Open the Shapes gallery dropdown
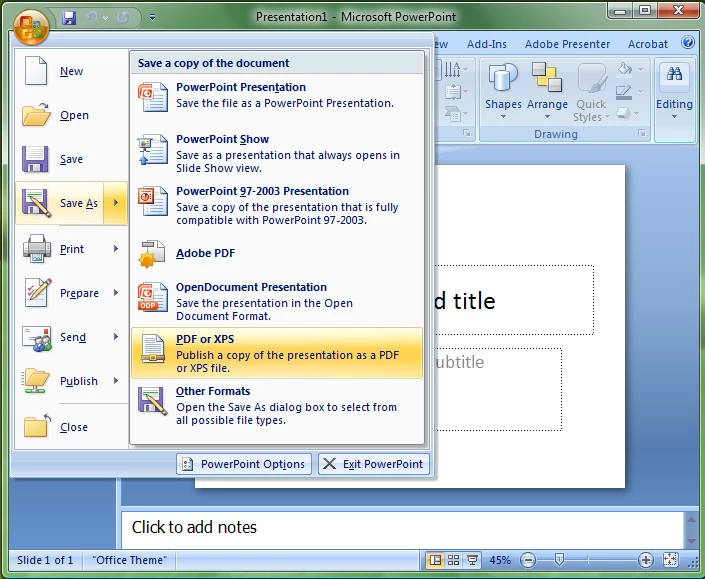 click(x=503, y=92)
